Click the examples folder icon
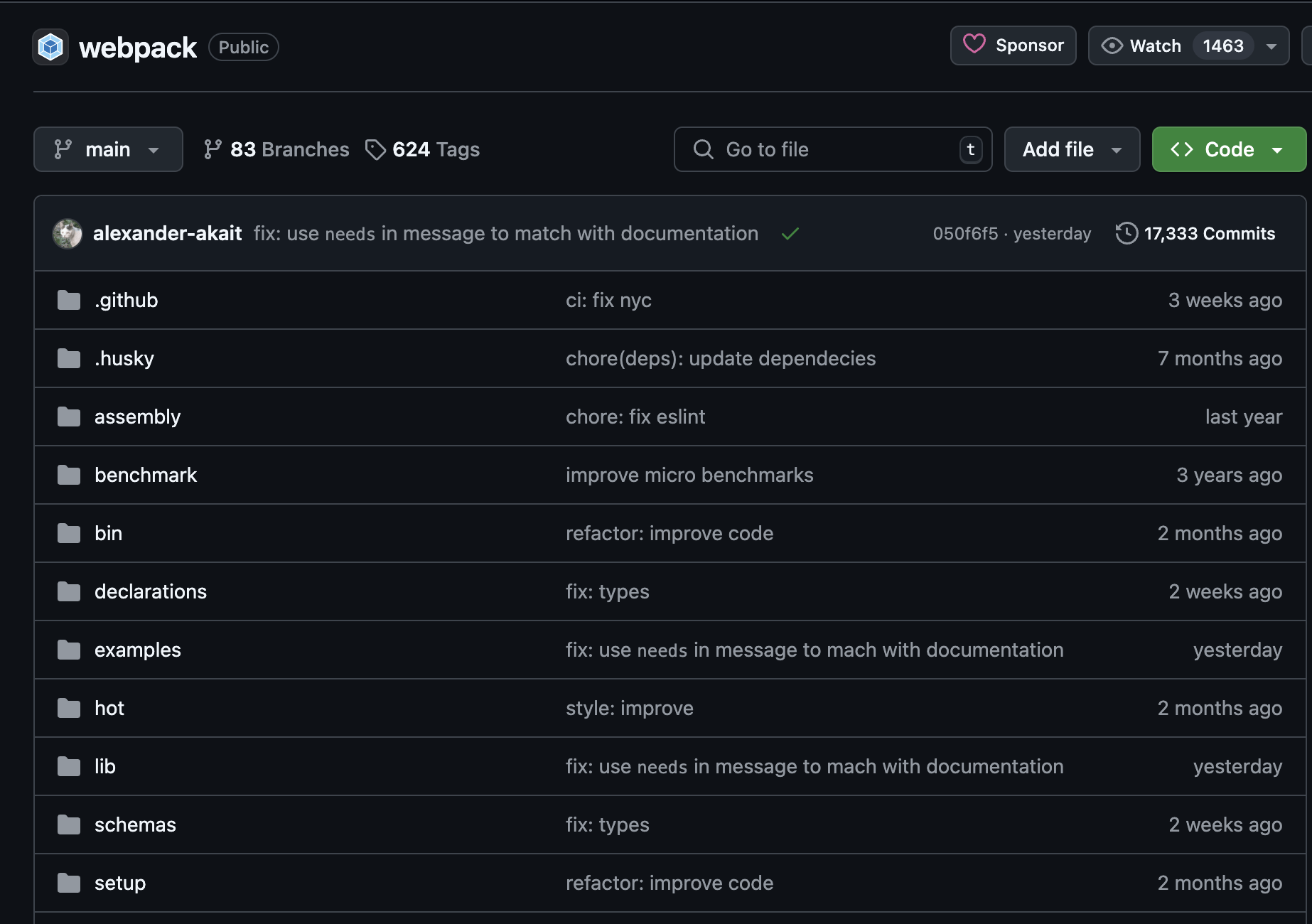The image size is (1312, 924). (x=69, y=650)
